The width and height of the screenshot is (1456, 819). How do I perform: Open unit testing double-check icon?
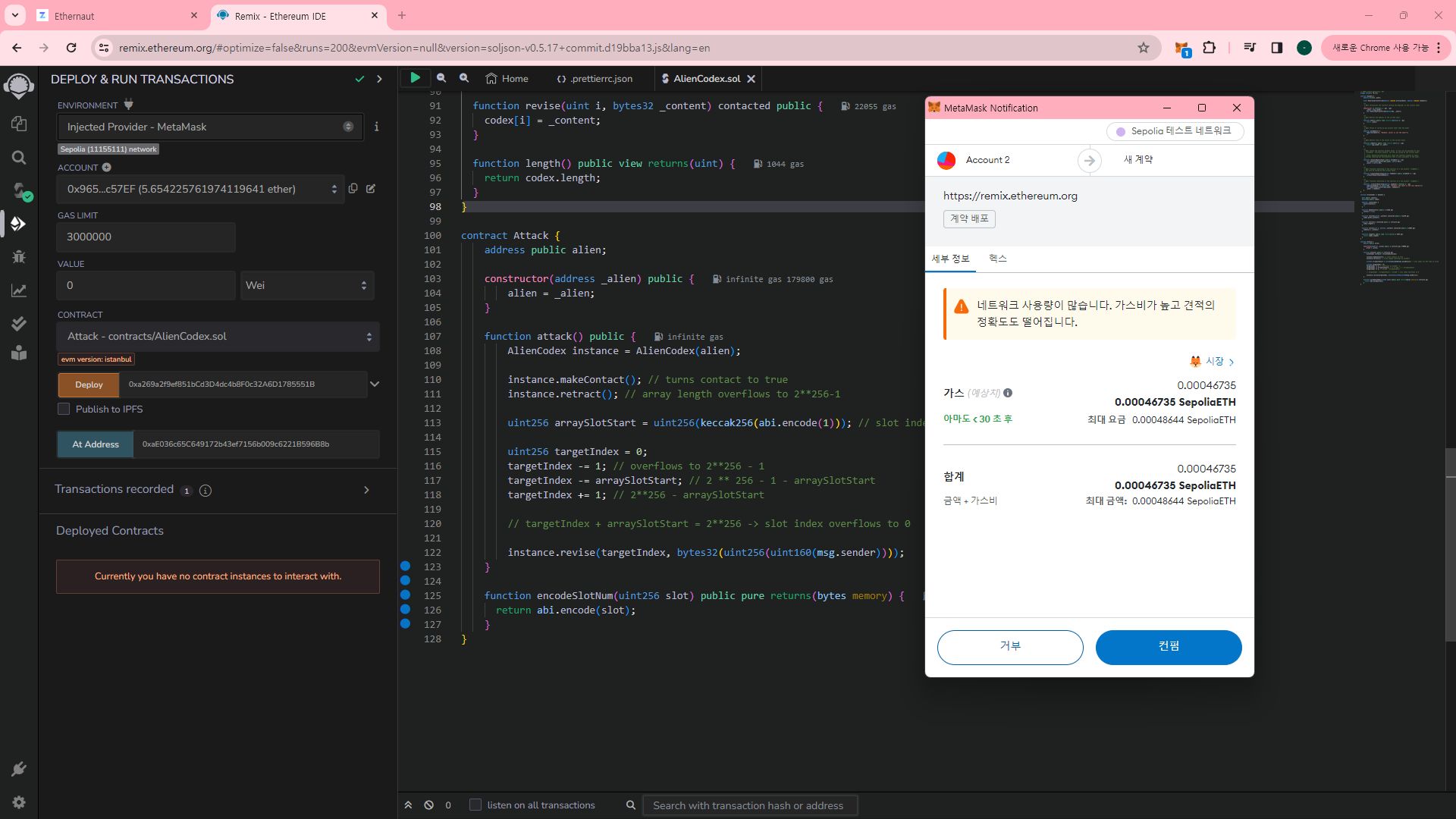pos(19,324)
